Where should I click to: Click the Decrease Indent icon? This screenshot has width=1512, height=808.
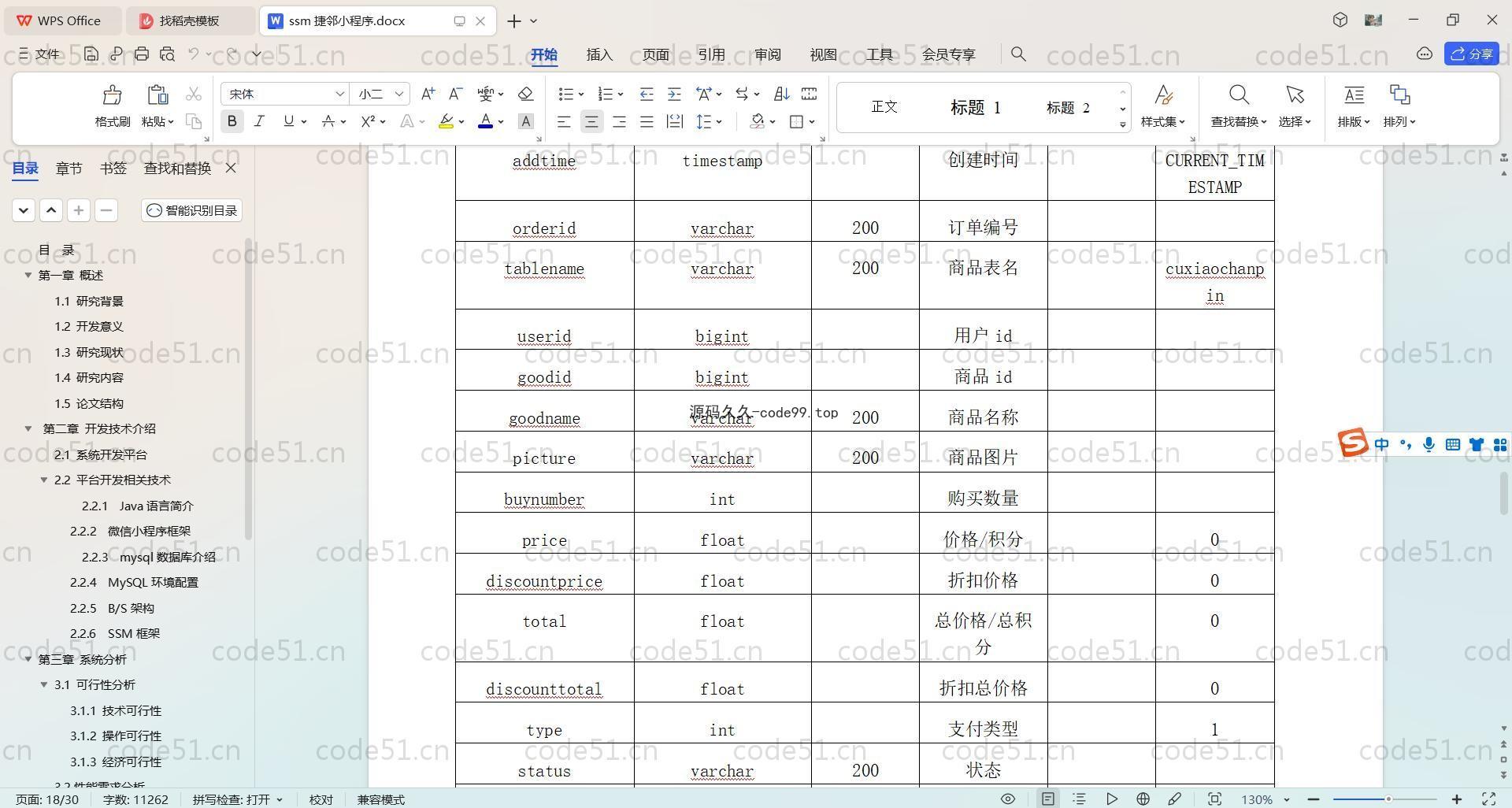point(646,94)
